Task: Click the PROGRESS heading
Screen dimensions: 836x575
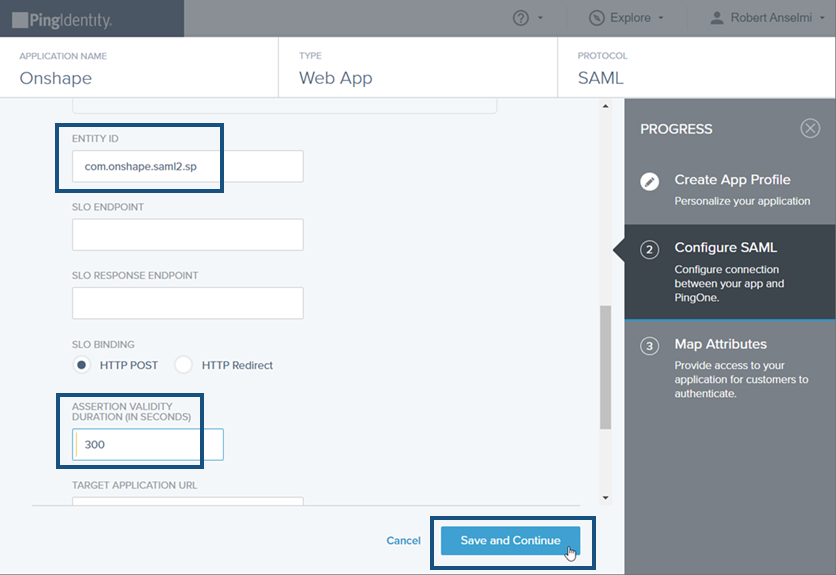Action: point(676,129)
